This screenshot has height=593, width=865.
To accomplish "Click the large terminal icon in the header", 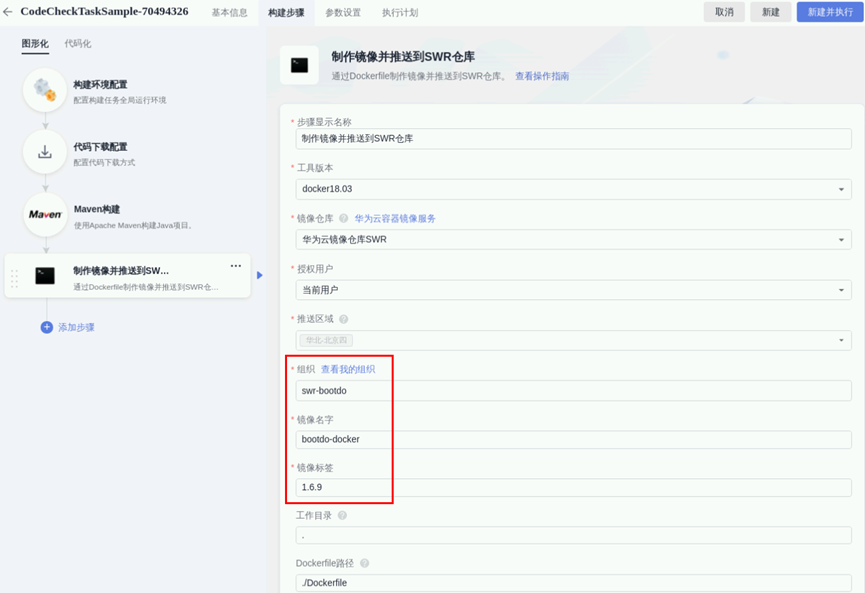I will 299,66.
